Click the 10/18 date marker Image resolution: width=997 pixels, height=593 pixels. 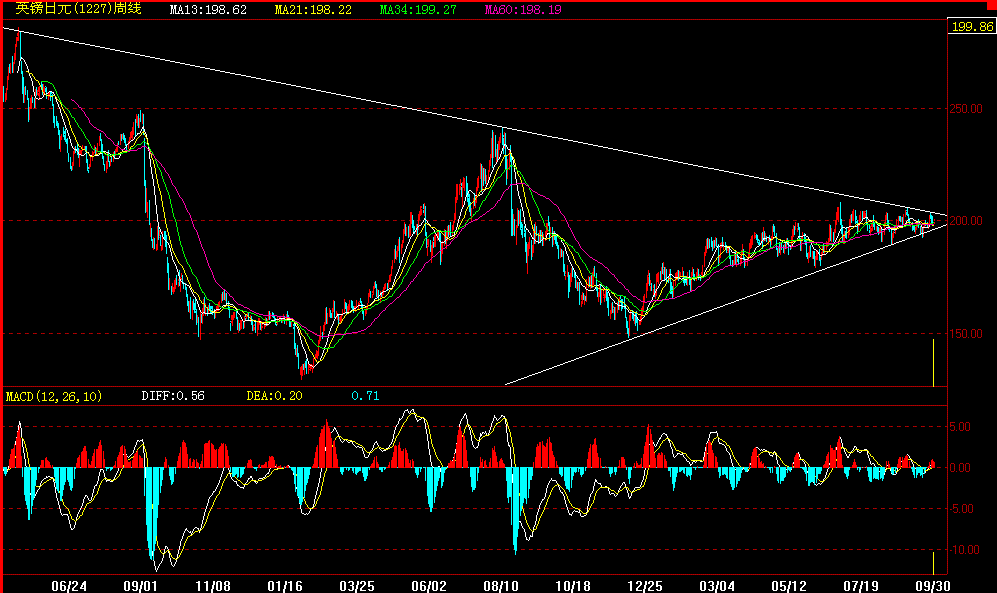click(573, 585)
